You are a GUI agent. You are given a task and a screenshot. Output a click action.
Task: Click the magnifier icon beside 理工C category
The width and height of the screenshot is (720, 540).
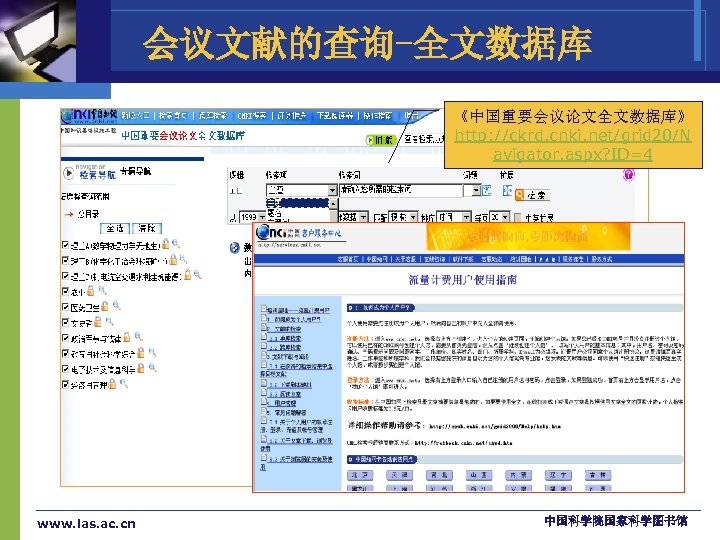pyautogui.click(x=198, y=275)
